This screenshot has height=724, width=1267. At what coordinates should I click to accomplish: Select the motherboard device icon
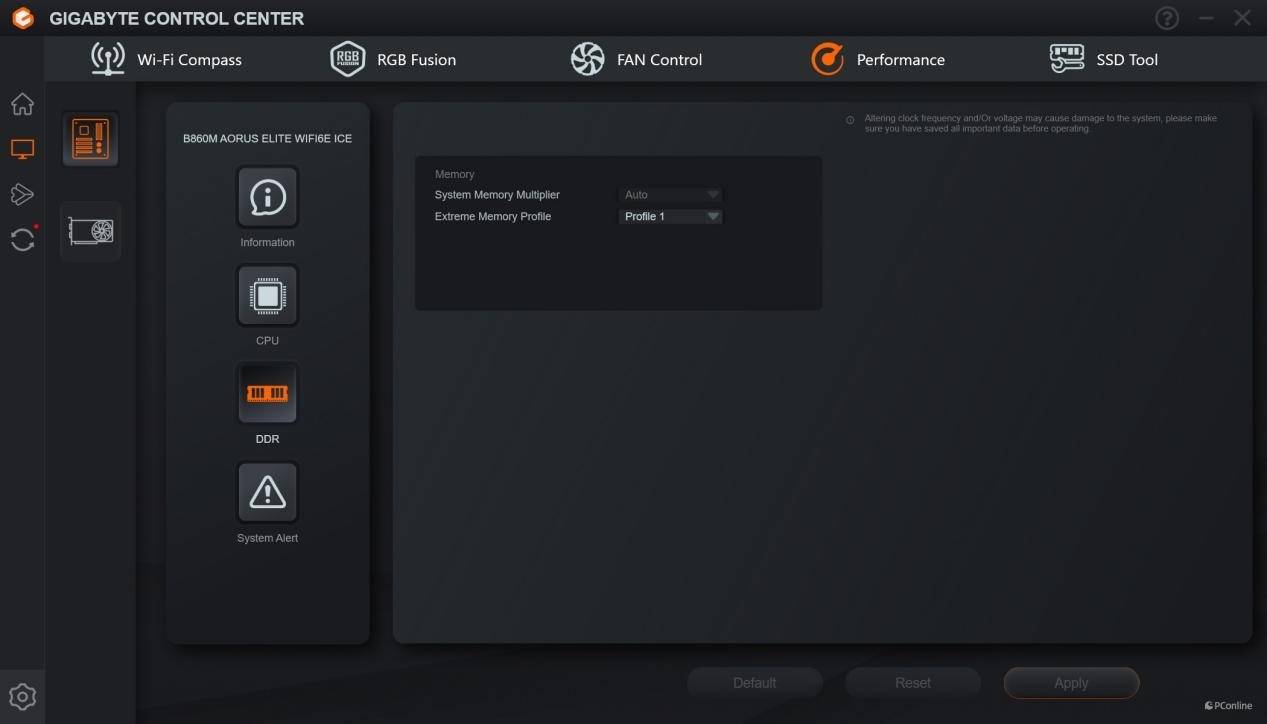tap(90, 139)
